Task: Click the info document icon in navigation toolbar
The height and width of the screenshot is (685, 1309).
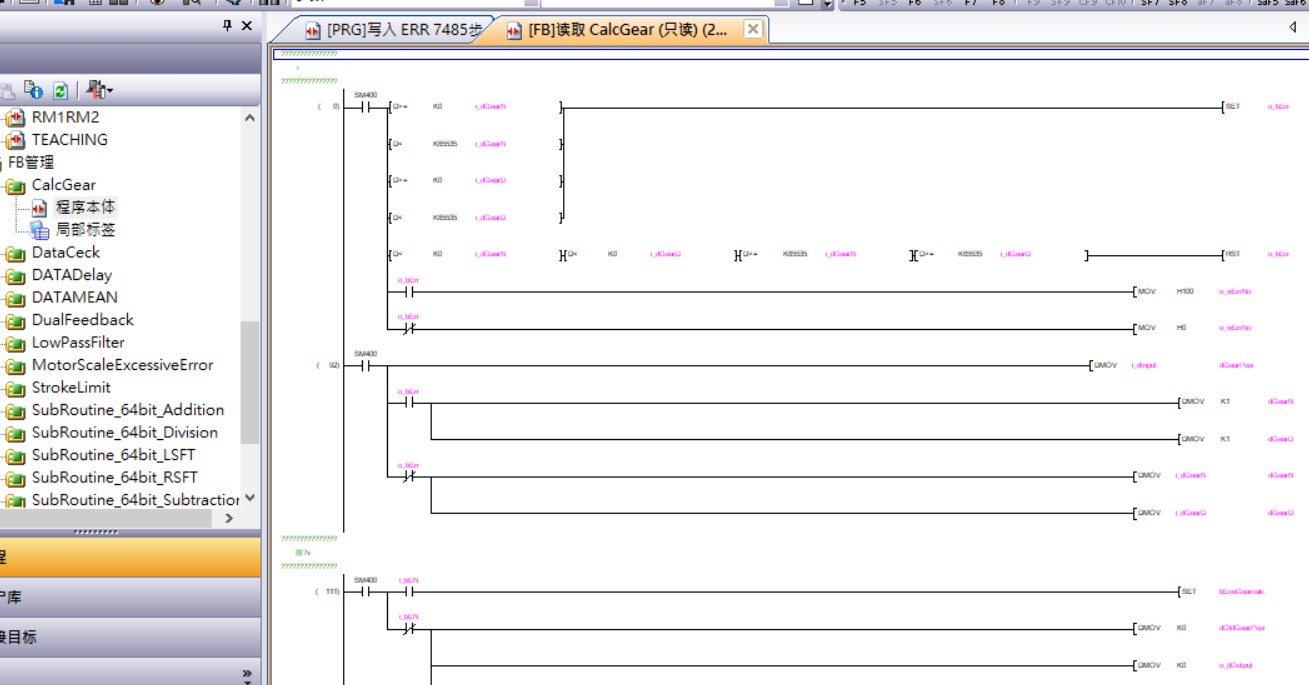Action: [x=33, y=90]
